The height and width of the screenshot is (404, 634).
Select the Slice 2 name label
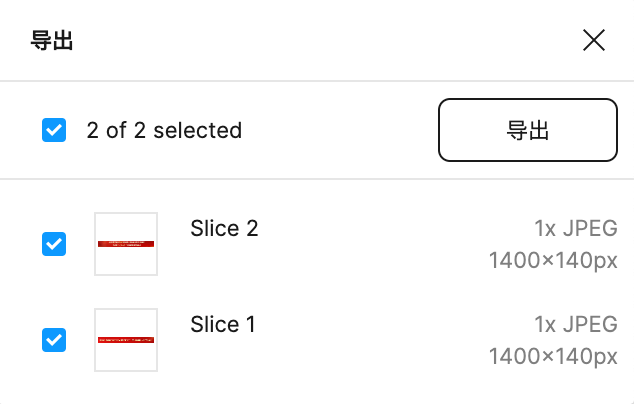pos(224,228)
